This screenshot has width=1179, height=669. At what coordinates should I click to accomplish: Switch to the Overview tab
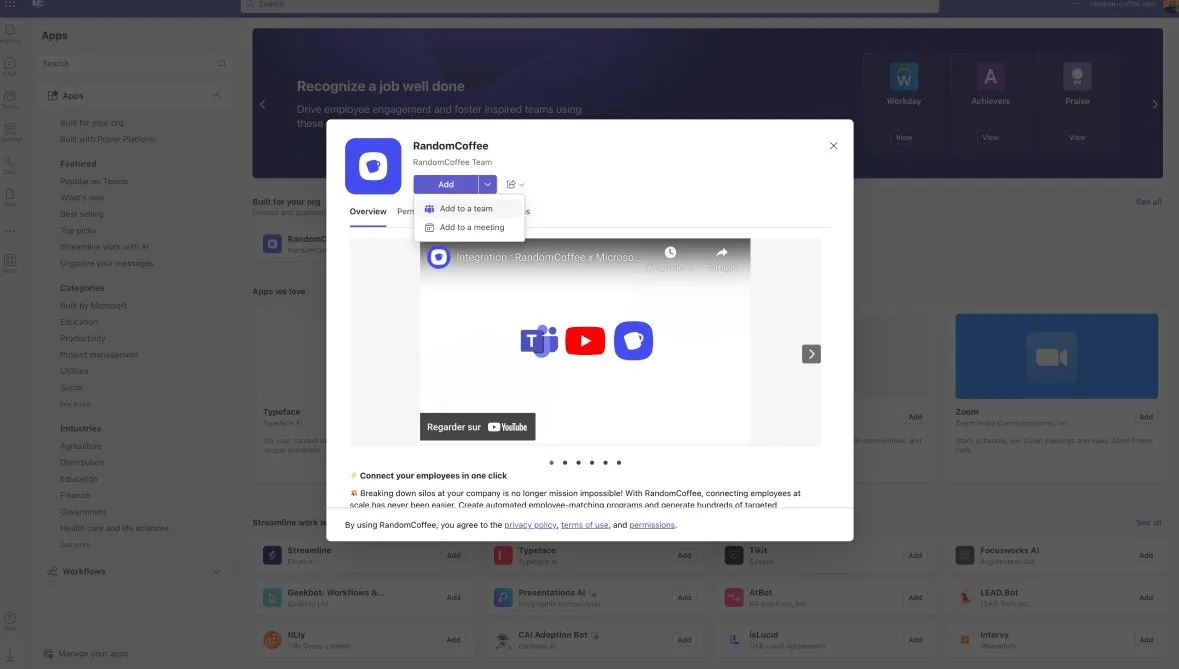tap(368, 211)
